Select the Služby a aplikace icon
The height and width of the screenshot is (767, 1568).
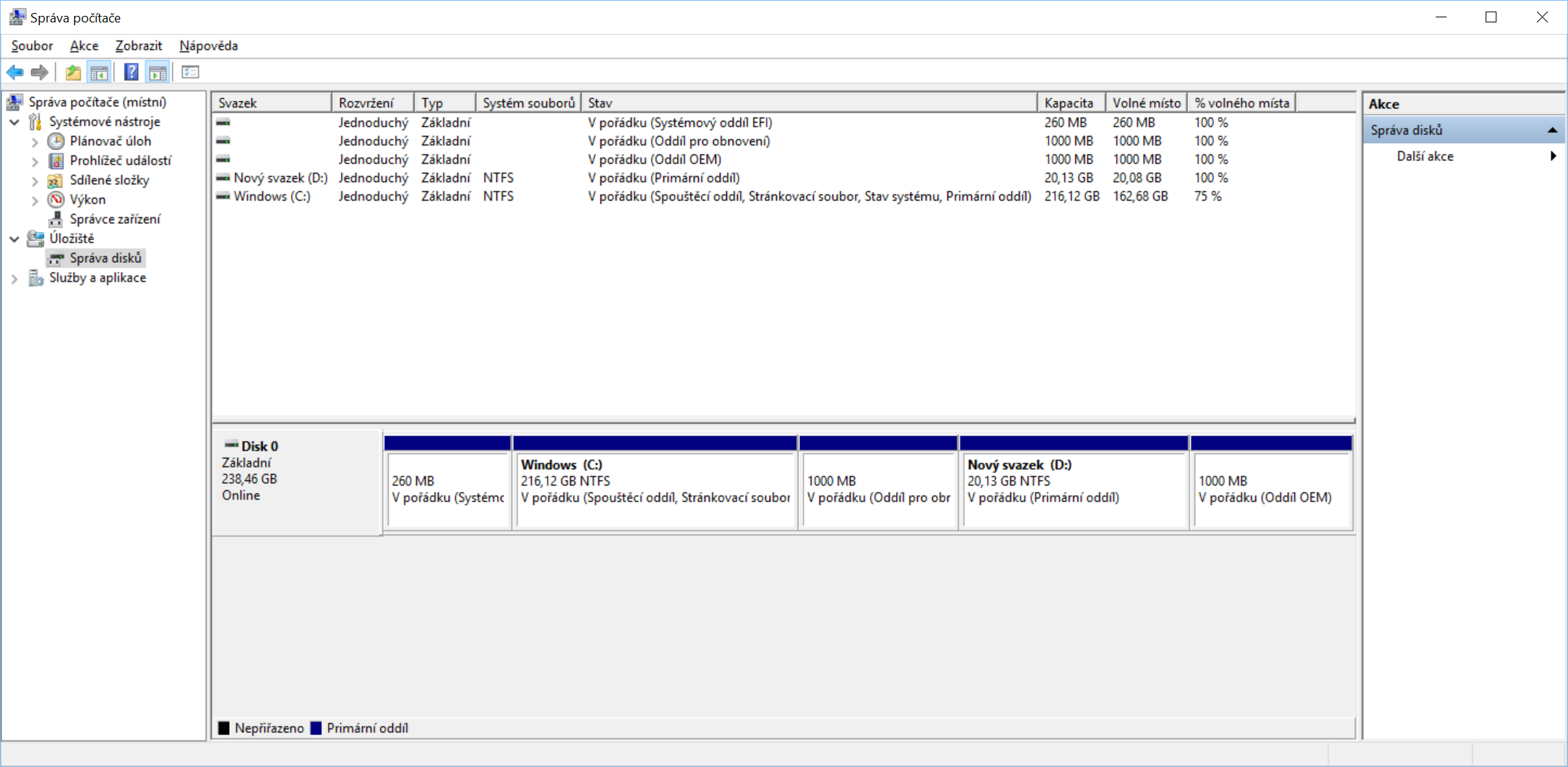pyautogui.click(x=35, y=277)
